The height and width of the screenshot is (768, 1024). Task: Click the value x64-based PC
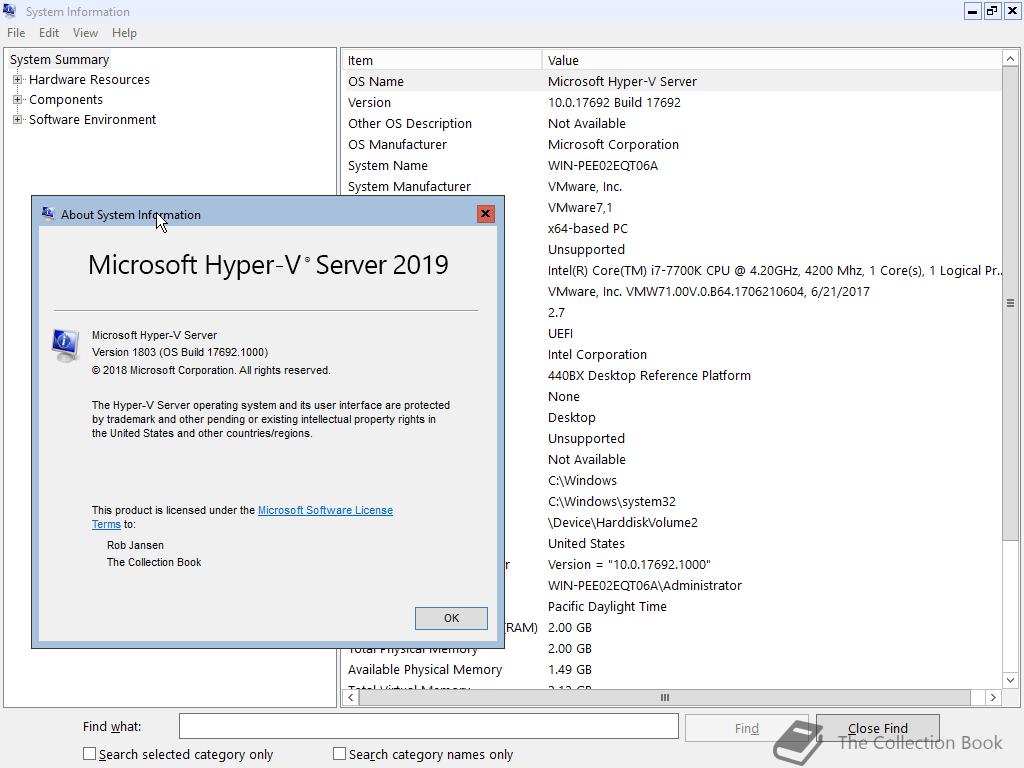[x=588, y=229]
